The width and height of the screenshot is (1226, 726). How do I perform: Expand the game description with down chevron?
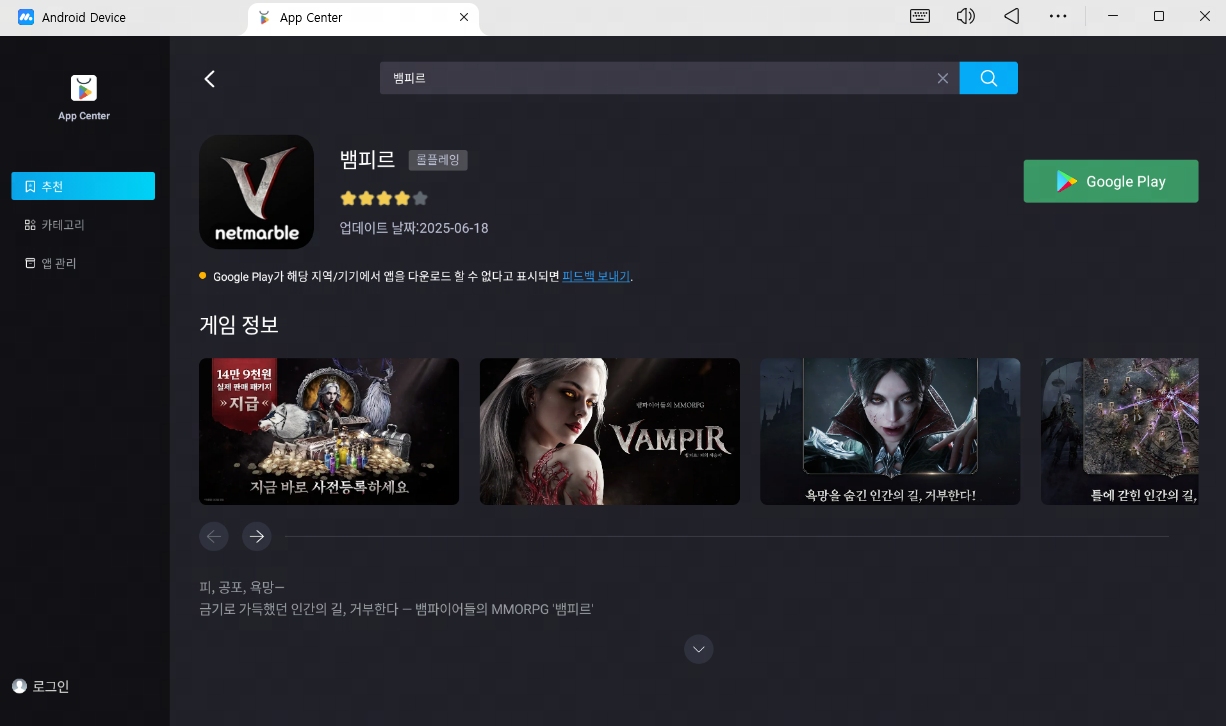(698, 649)
